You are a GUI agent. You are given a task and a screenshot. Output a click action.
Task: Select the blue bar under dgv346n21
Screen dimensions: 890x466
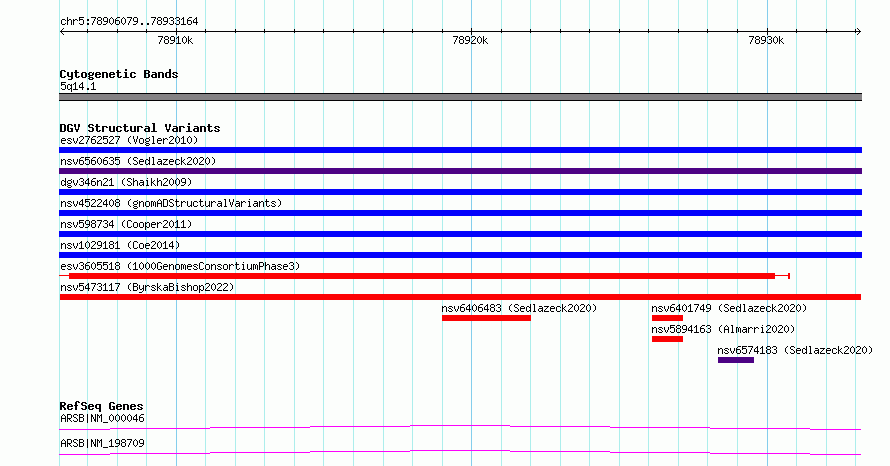pos(460,192)
